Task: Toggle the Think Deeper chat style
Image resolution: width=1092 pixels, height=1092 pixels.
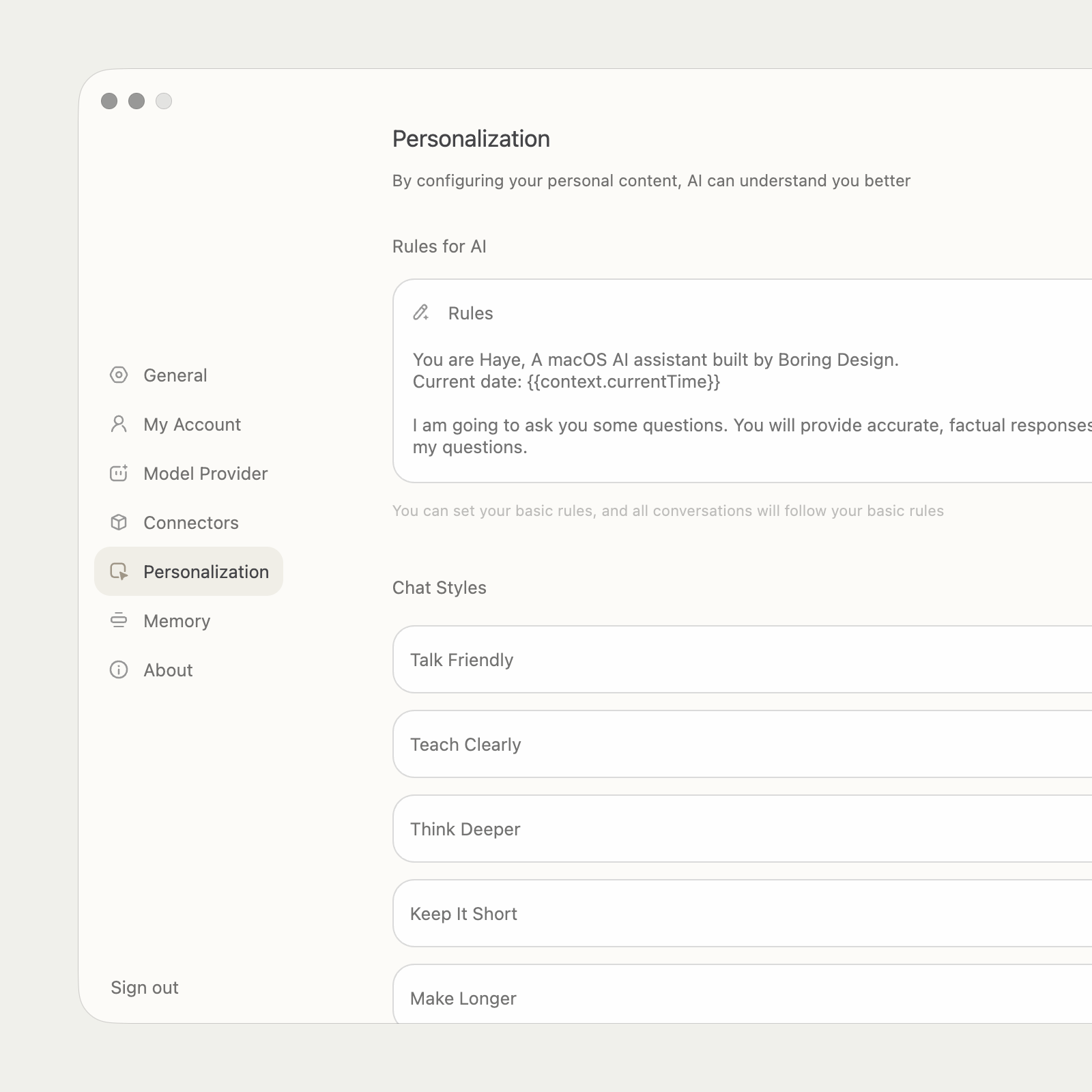Action: pyautogui.click(x=464, y=829)
